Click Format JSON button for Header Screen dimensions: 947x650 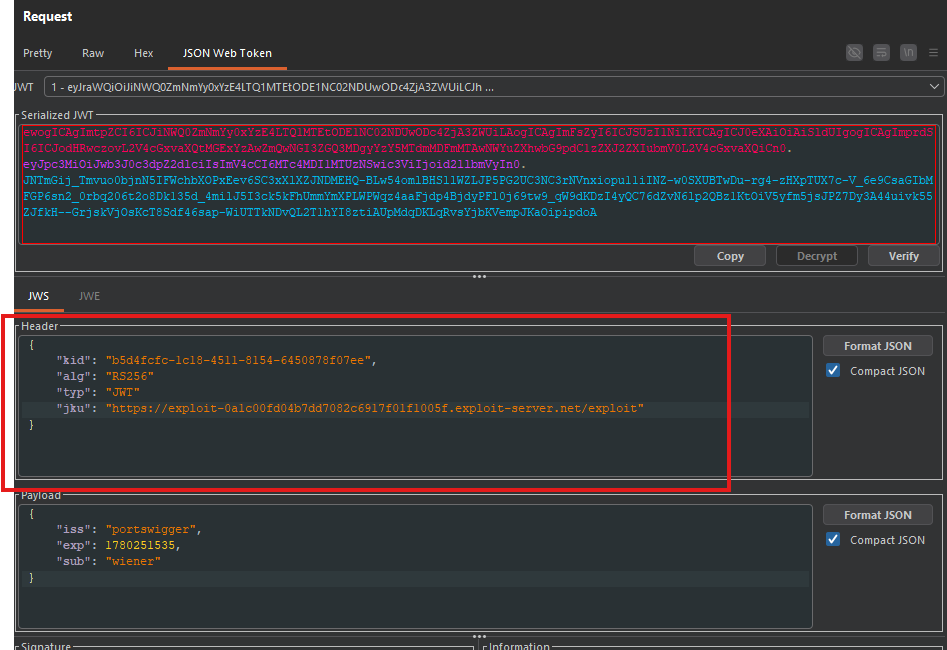[878, 346]
